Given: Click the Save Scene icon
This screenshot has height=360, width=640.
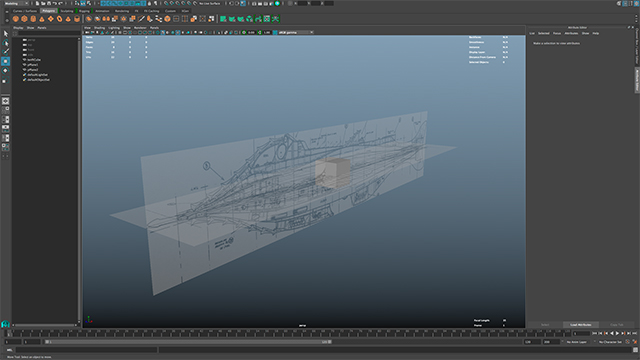Looking at the screenshot, I should 49,3.
